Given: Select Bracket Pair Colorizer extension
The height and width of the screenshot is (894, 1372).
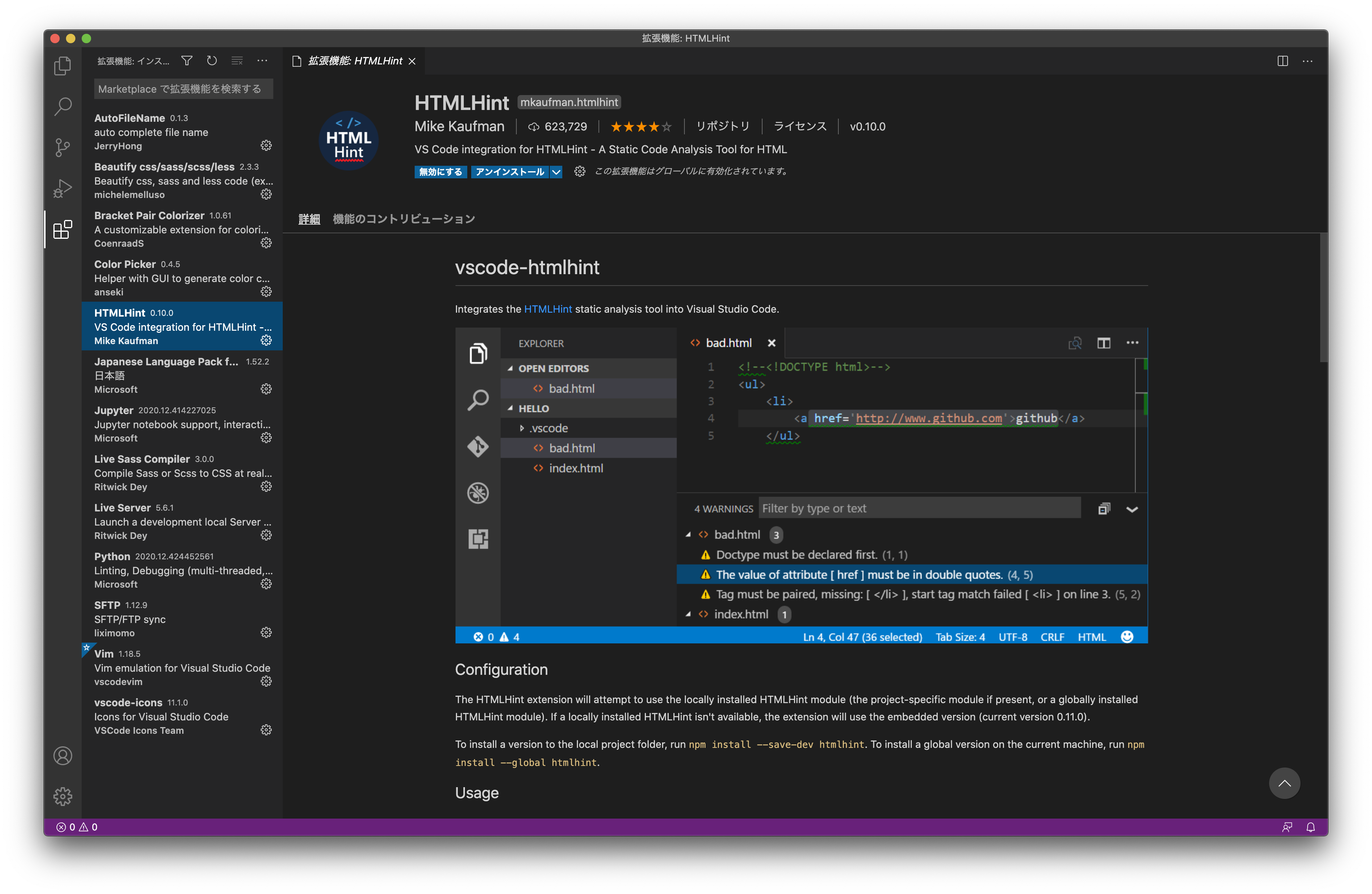Looking at the screenshot, I should [x=182, y=229].
